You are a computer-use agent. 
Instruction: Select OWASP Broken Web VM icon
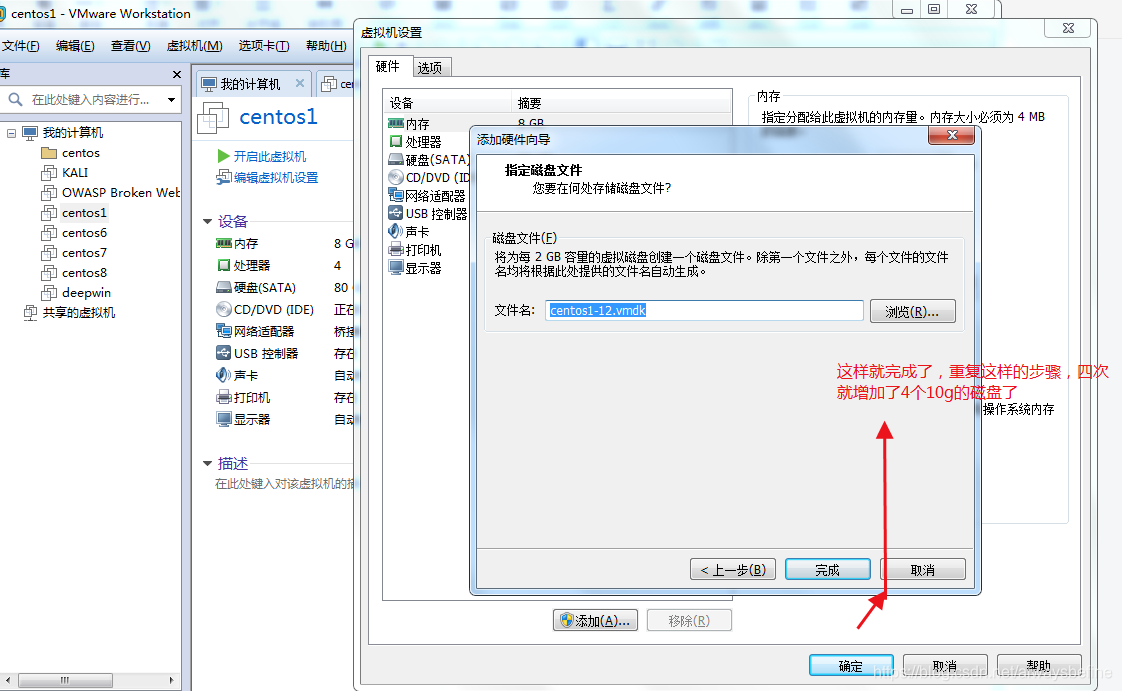tap(49, 193)
